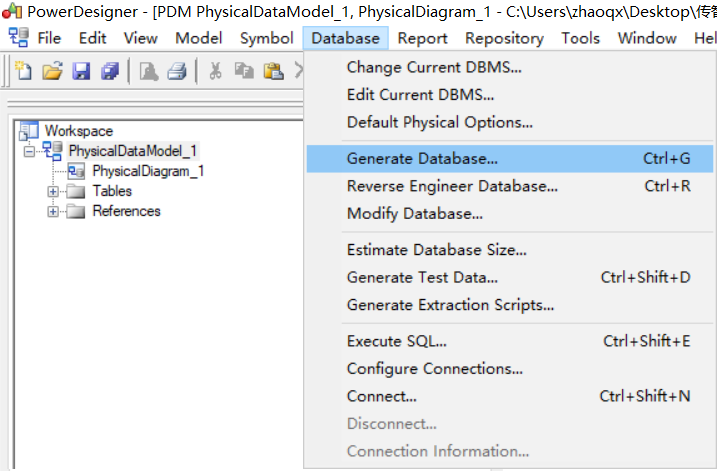717x471 pixels.
Task: Choose Generate Test Data option
Action: tap(422, 277)
